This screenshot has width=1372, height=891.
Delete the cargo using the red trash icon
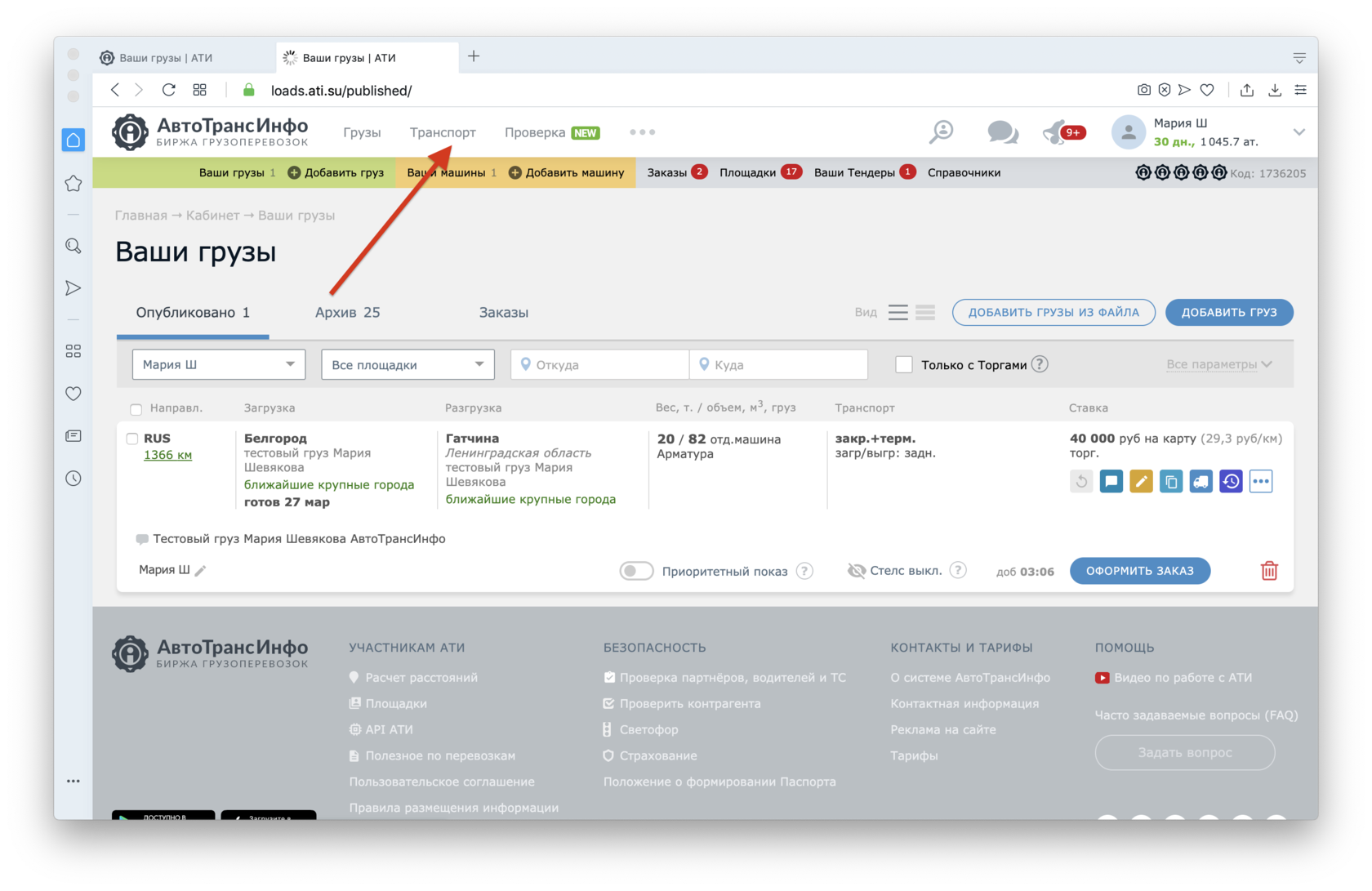[x=1268, y=571]
